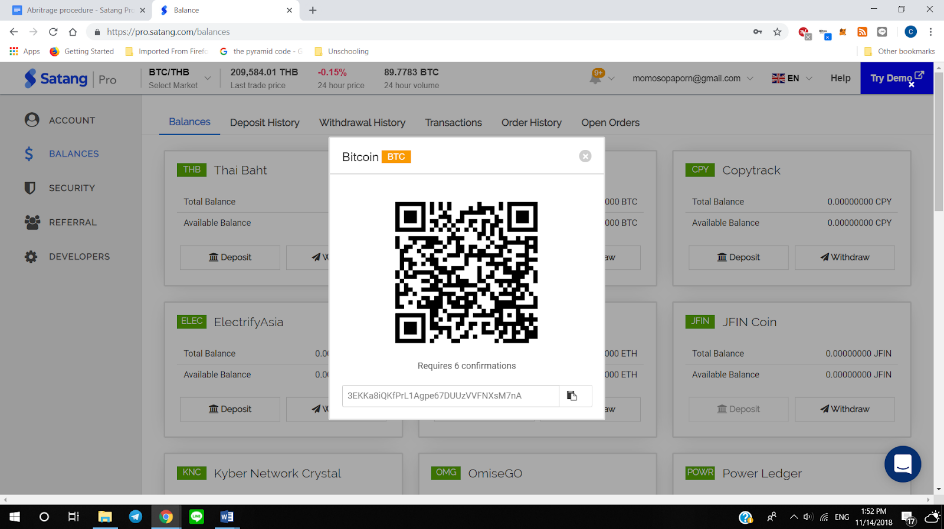944x529 pixels.
Task: Open the live chat bubble
Action: tap(902, 464)
